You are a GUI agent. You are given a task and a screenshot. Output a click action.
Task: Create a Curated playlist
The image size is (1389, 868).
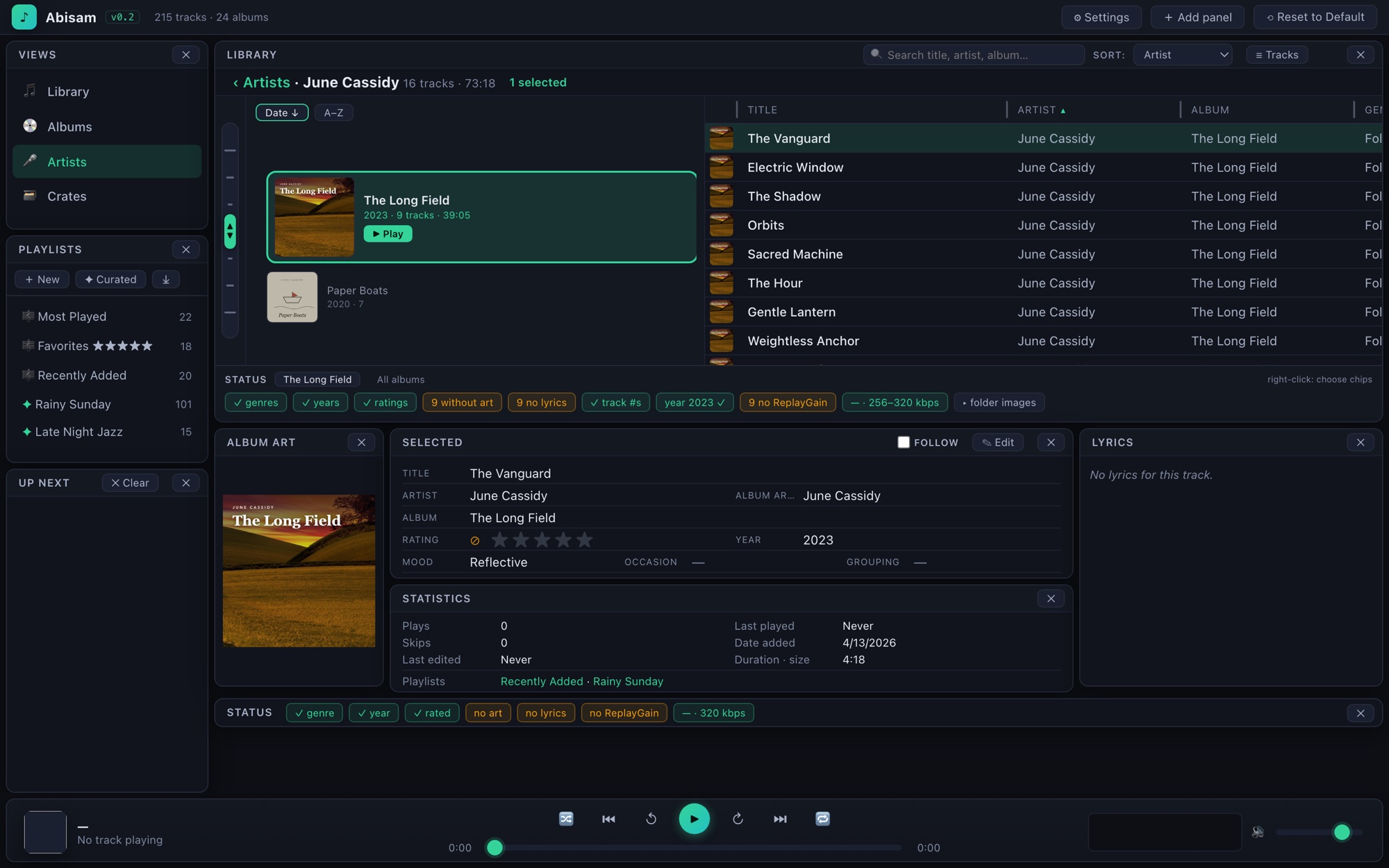pyautogui.click(x=110, y=279)
